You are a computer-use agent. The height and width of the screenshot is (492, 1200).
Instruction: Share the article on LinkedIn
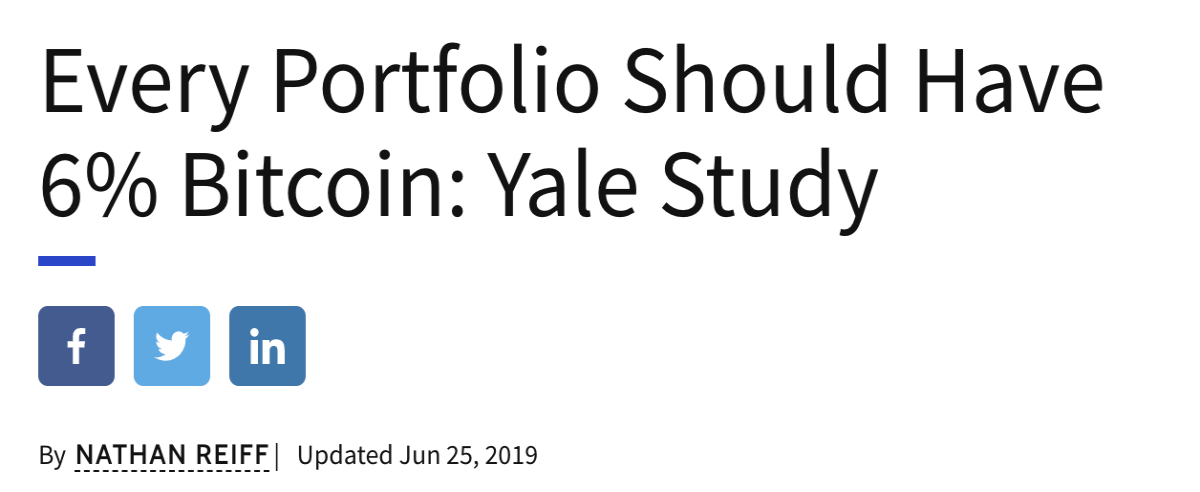pyautogui.click(x=267, y=346)
